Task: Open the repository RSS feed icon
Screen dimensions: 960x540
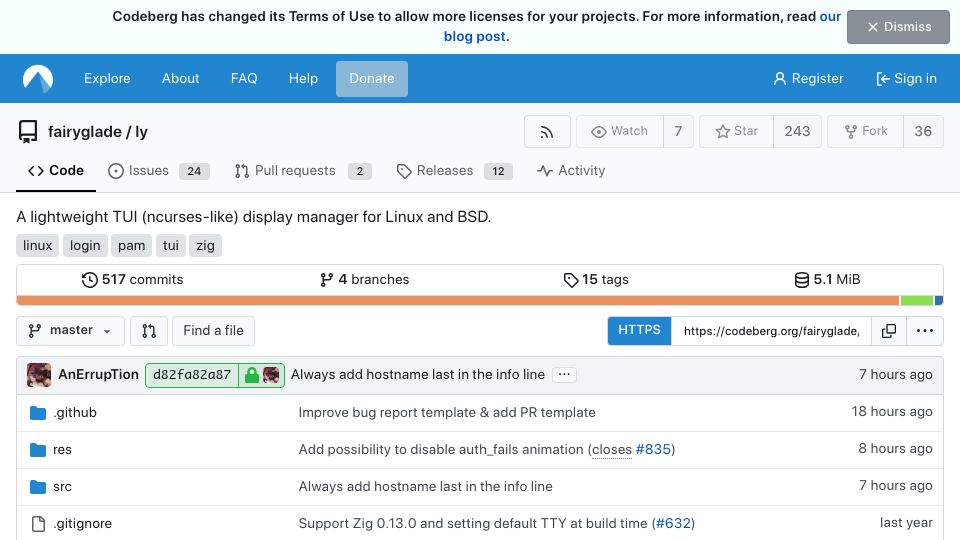Action: coord(547,132)
